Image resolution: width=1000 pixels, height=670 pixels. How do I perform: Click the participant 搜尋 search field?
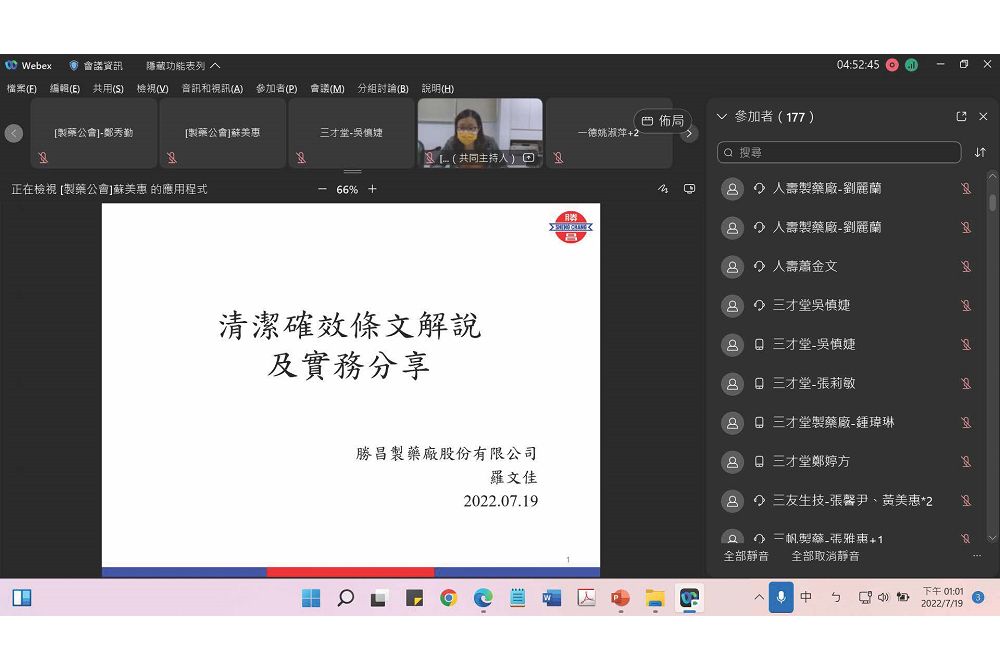tap(839, 152)
